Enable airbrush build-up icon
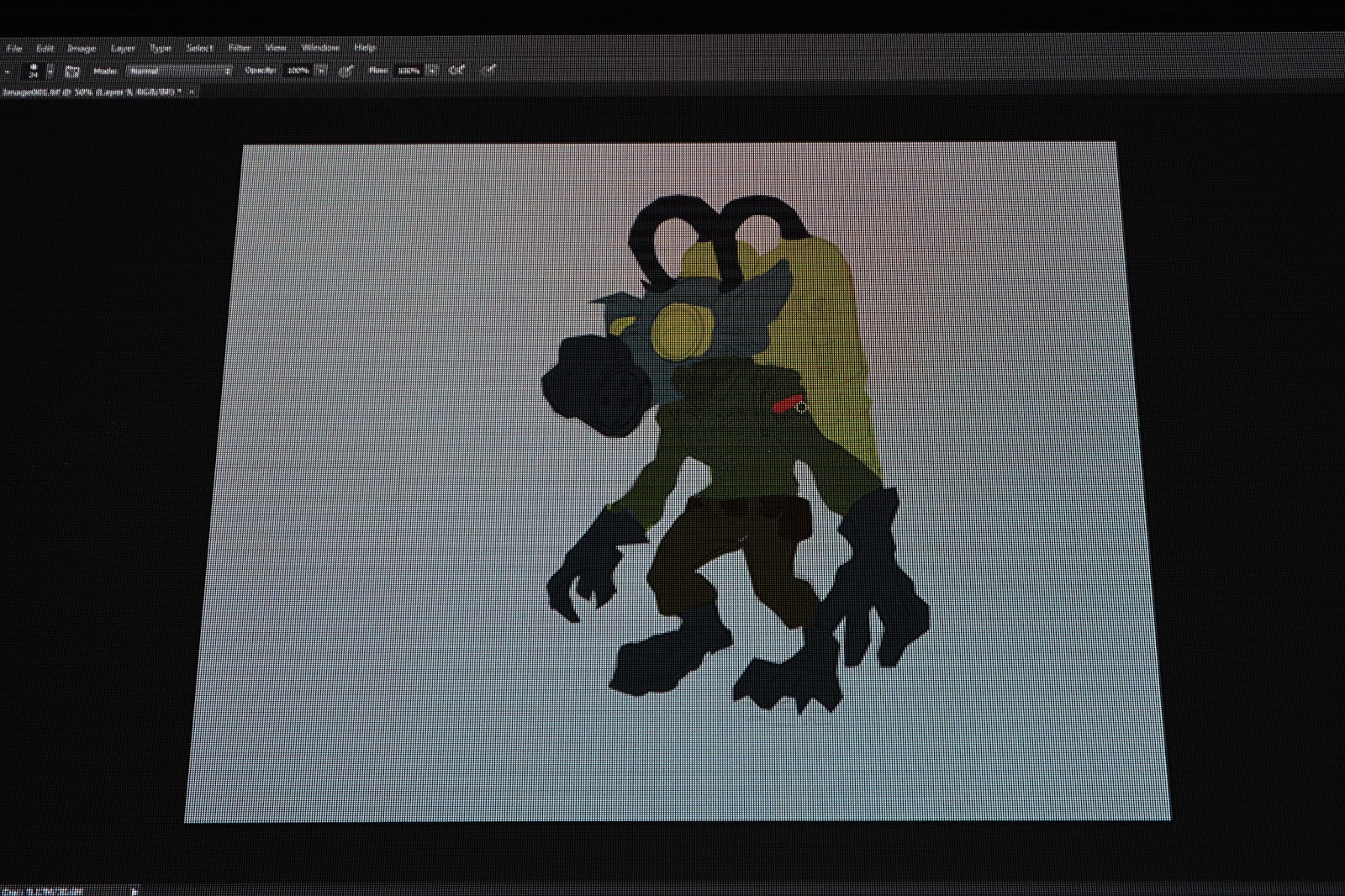 tap(456, 71)
